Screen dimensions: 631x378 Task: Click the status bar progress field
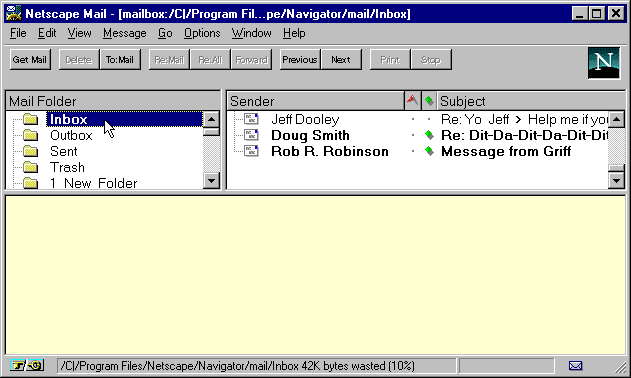point(507,366)
